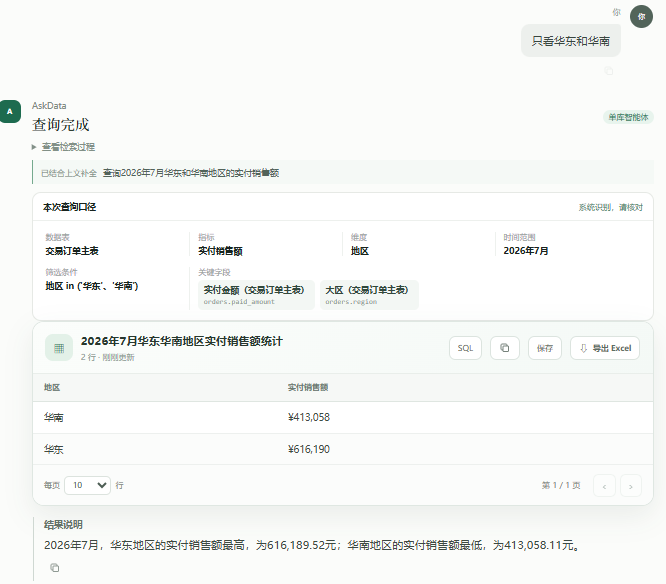Click the completed query text 查询2026年7月华东和华南地区
The image size is (666, 584).
point(191,173)
